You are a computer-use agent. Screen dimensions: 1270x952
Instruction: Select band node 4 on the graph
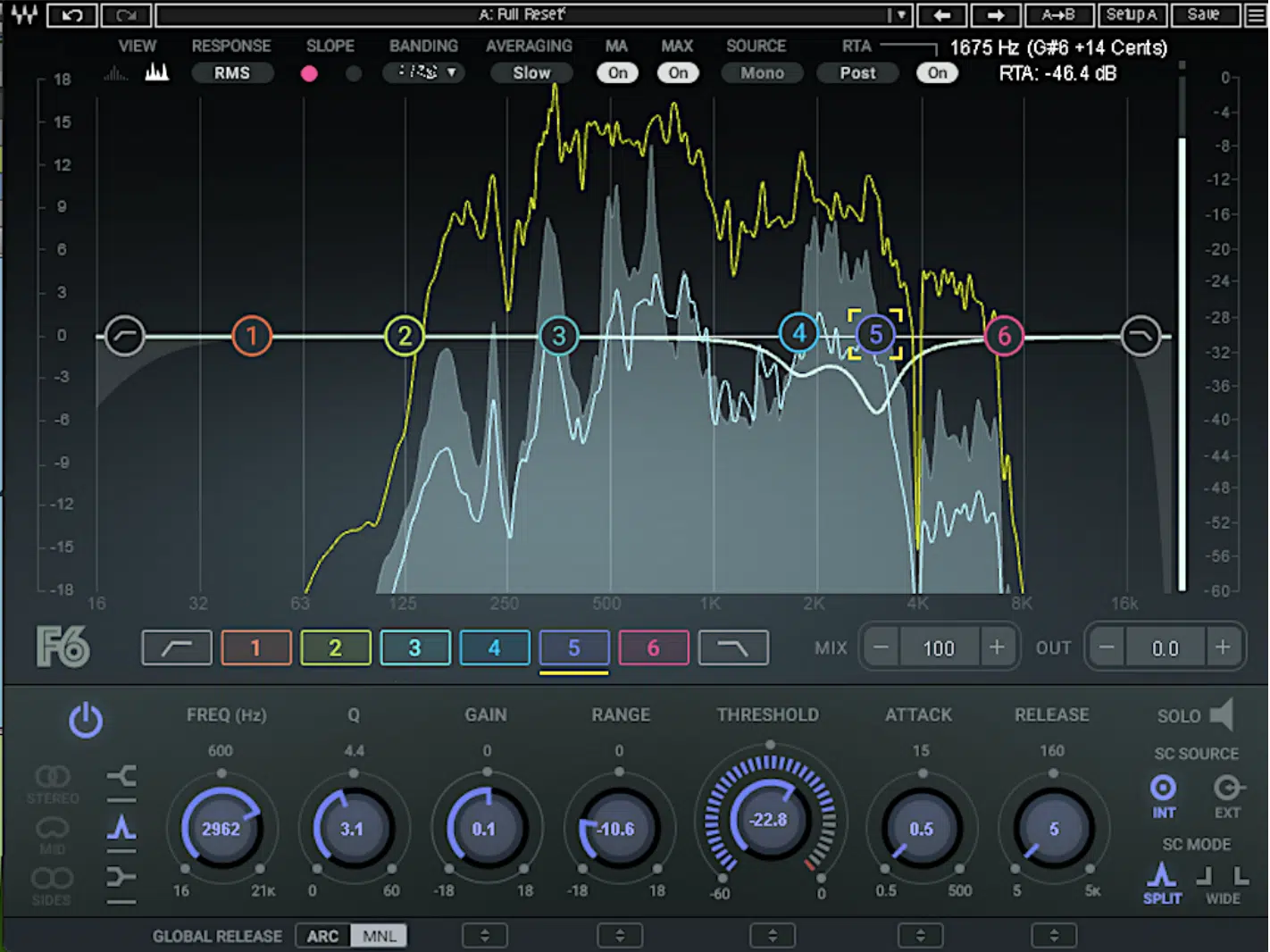pyautogui.click(x=799, y=333)
